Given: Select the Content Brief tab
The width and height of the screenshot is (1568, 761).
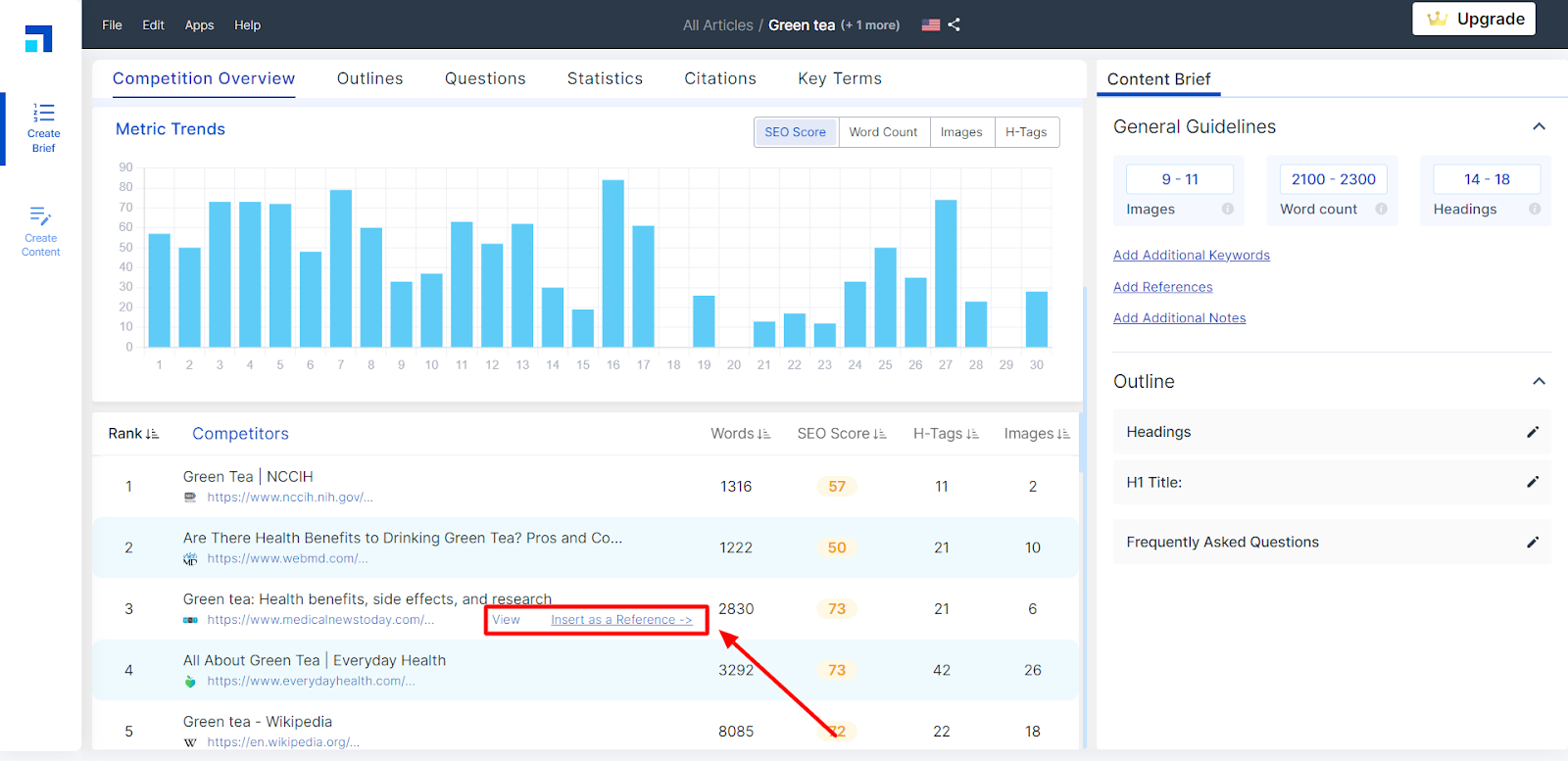Looking at the screenshot, I should point(1158,79).
